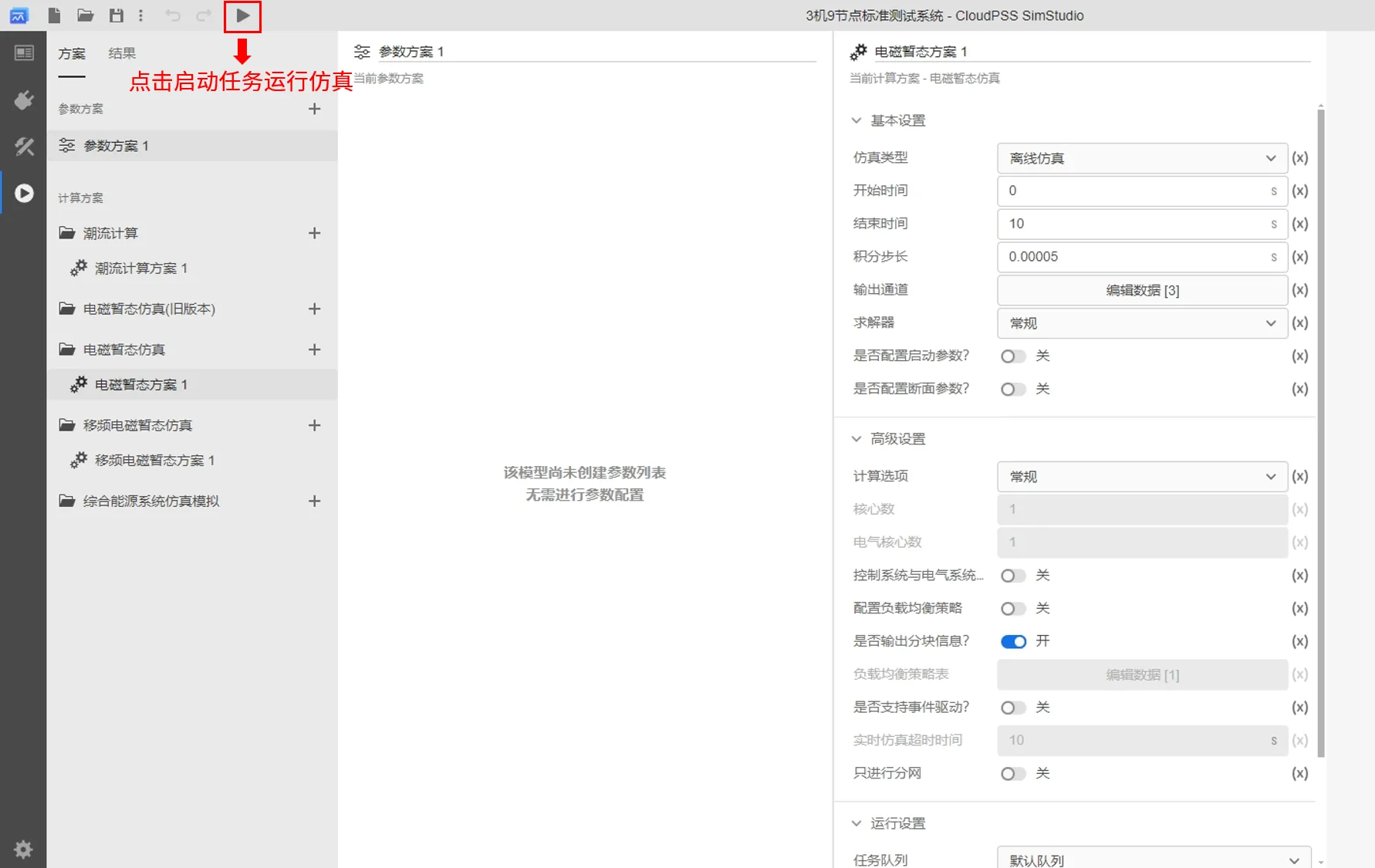
Task: Switch to the 结果 tab
Action: pos(122,53)
